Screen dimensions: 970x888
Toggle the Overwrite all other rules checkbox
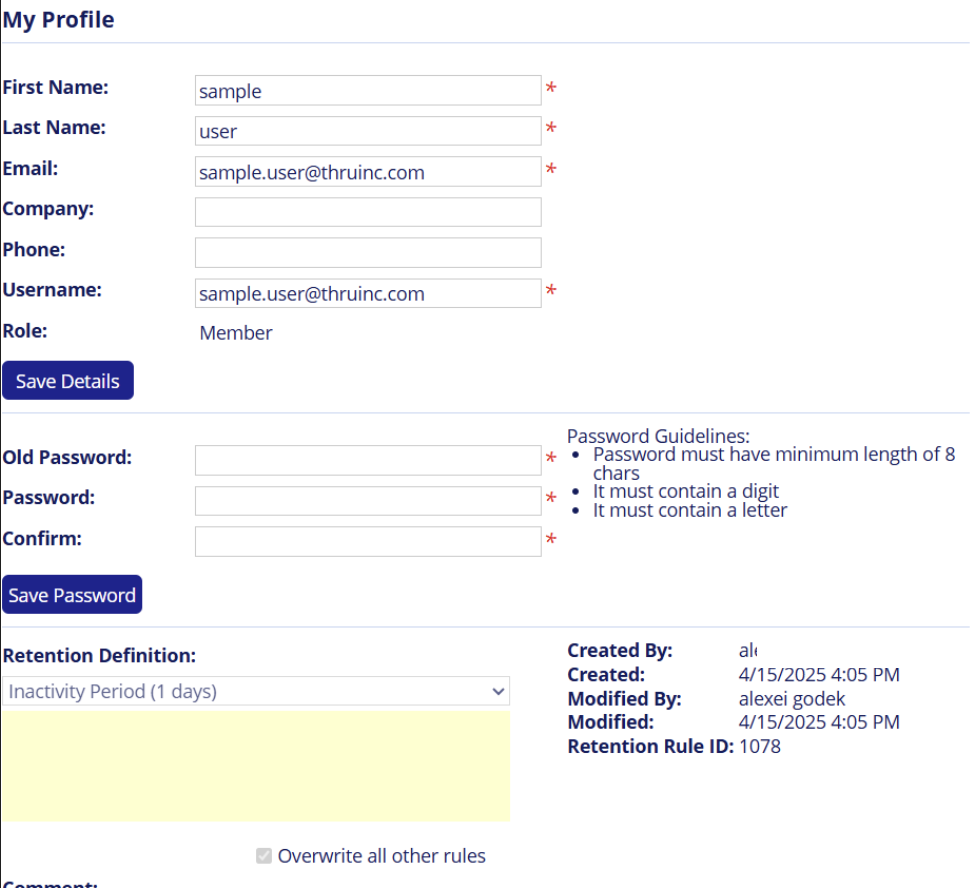264,856
